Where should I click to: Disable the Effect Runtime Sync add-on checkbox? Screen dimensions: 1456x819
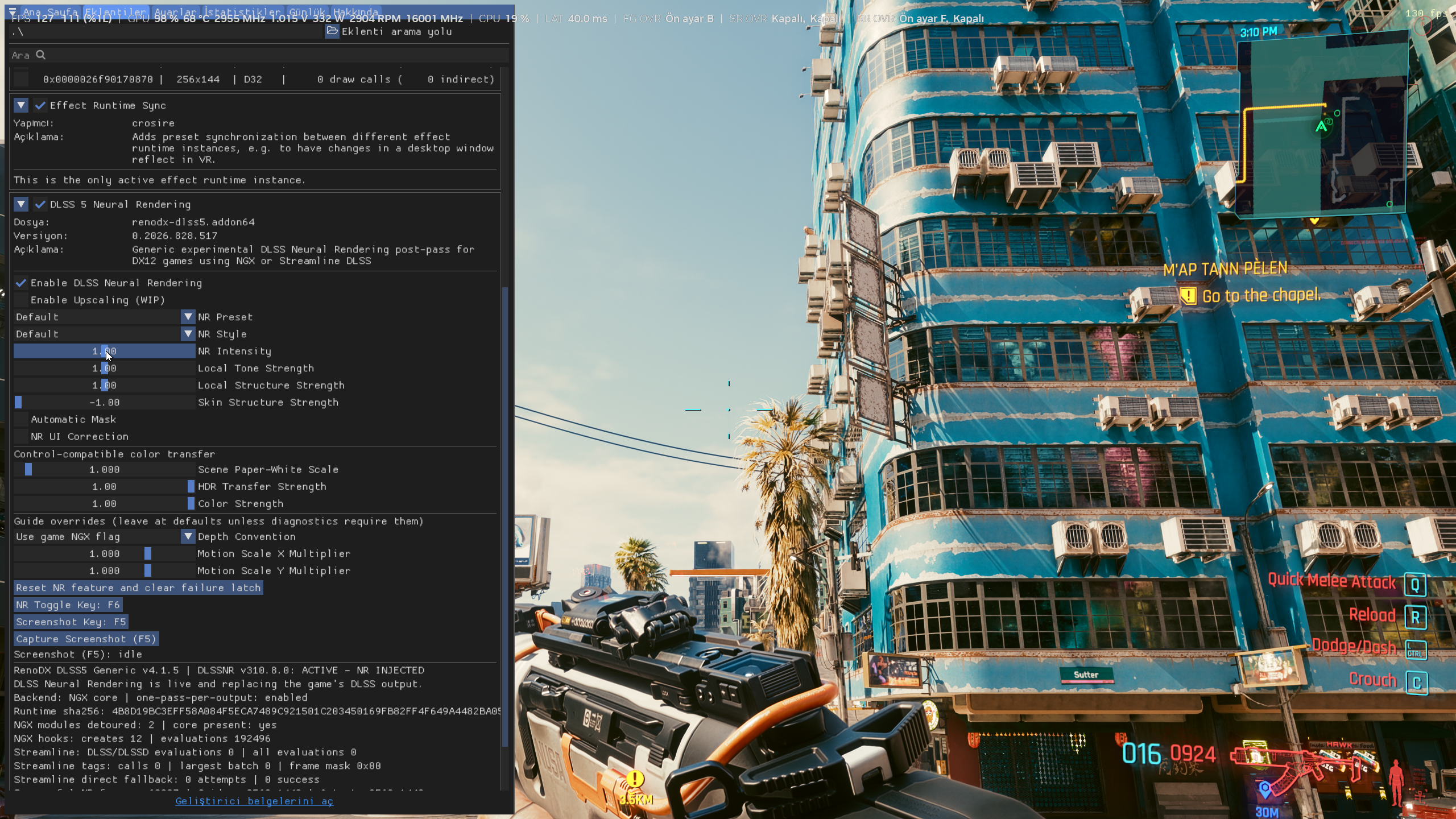[x=40, y=105]
